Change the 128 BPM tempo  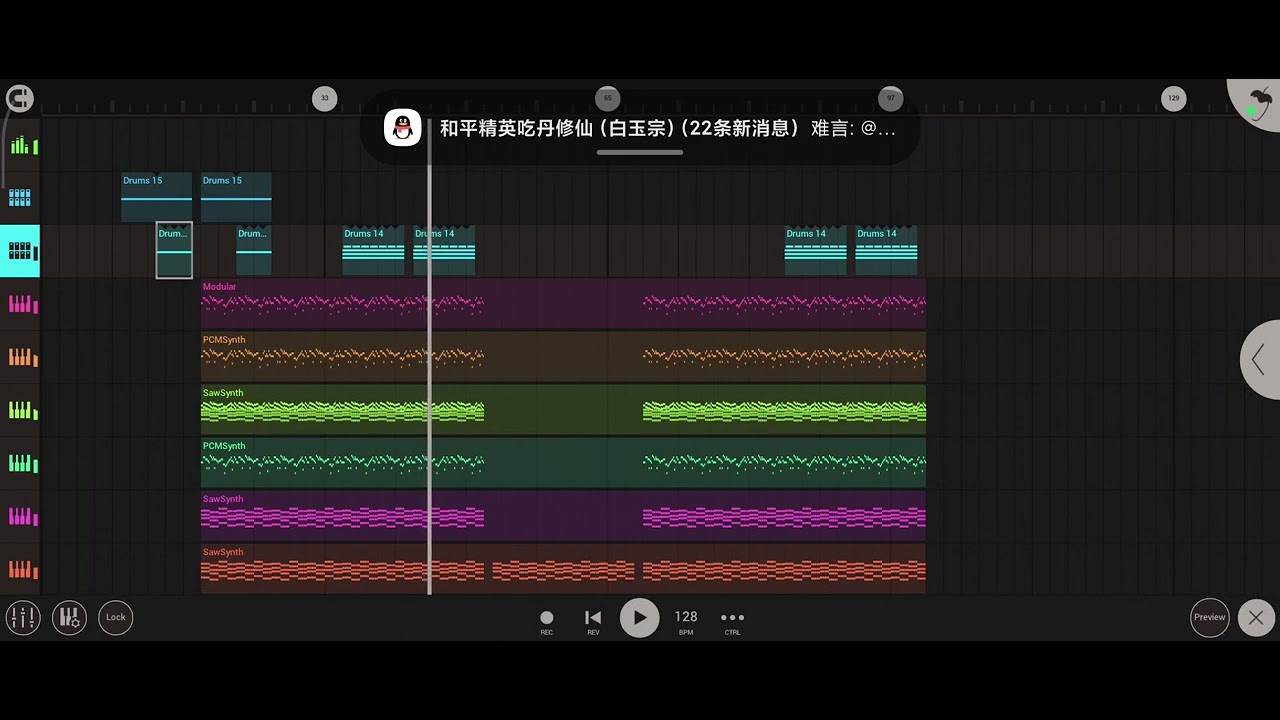(x=686, y=621)
